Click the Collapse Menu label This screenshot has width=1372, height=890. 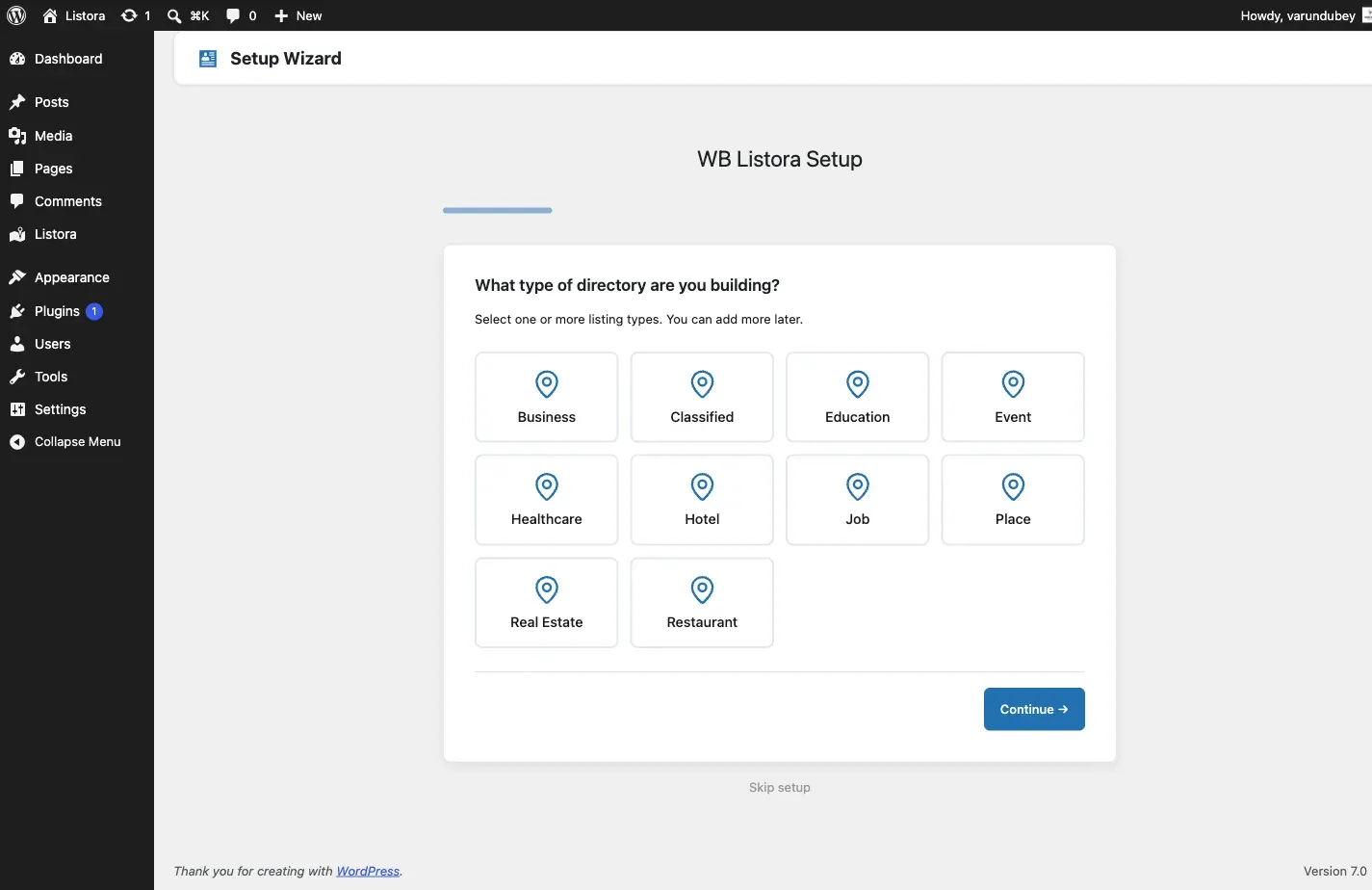click(x=78, y=442)
